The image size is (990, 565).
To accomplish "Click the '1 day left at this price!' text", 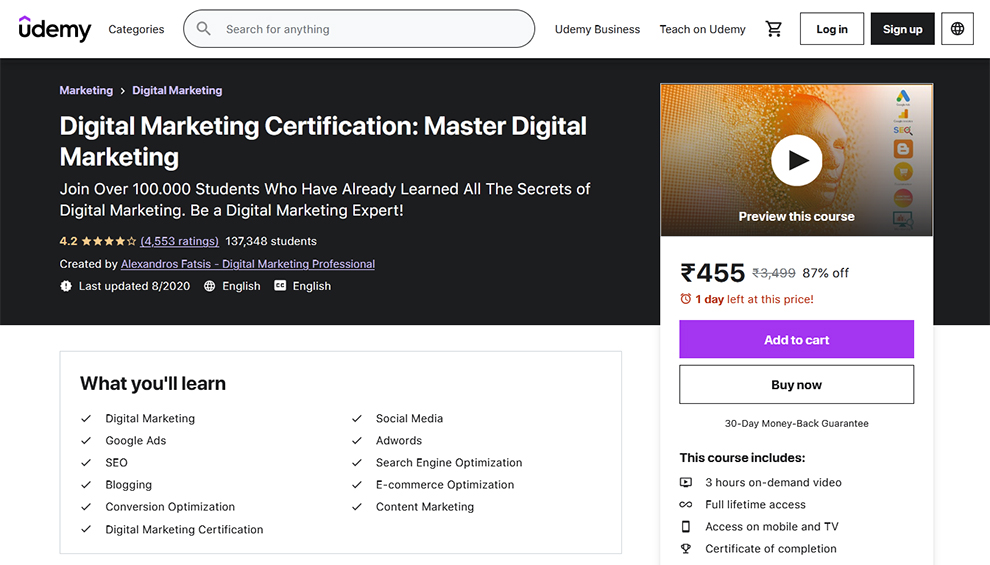I will [754, 299].
